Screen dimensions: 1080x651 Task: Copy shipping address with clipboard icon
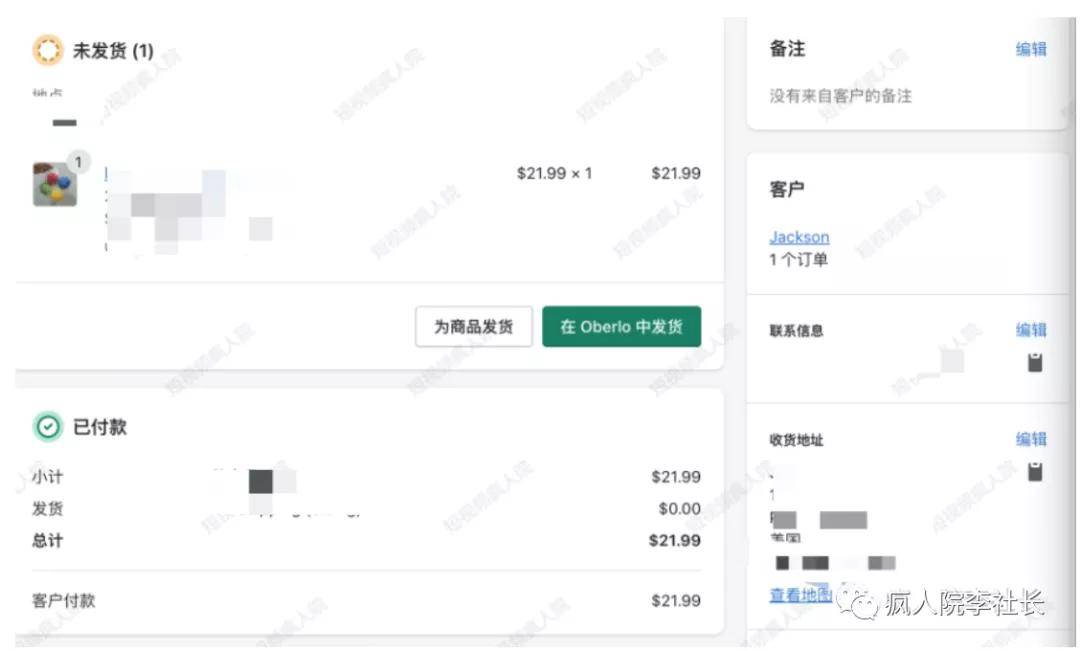1035,471
